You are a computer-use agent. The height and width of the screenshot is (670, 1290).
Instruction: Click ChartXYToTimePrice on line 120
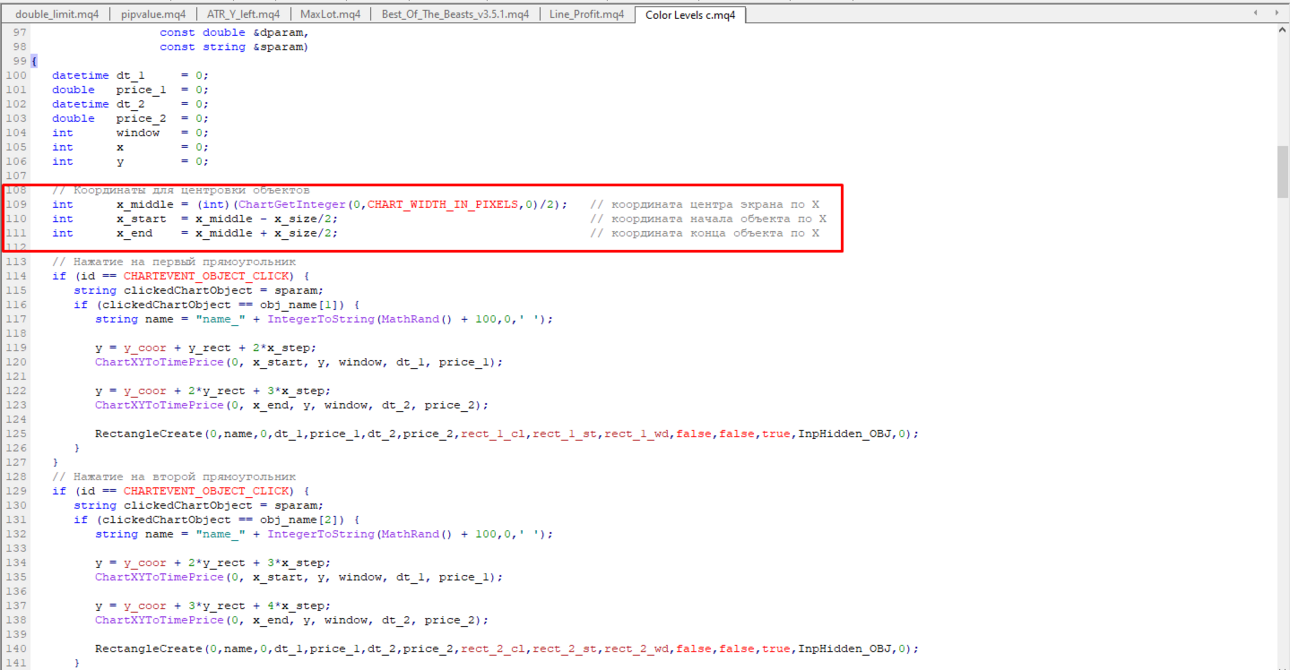[x=159, y=362]
